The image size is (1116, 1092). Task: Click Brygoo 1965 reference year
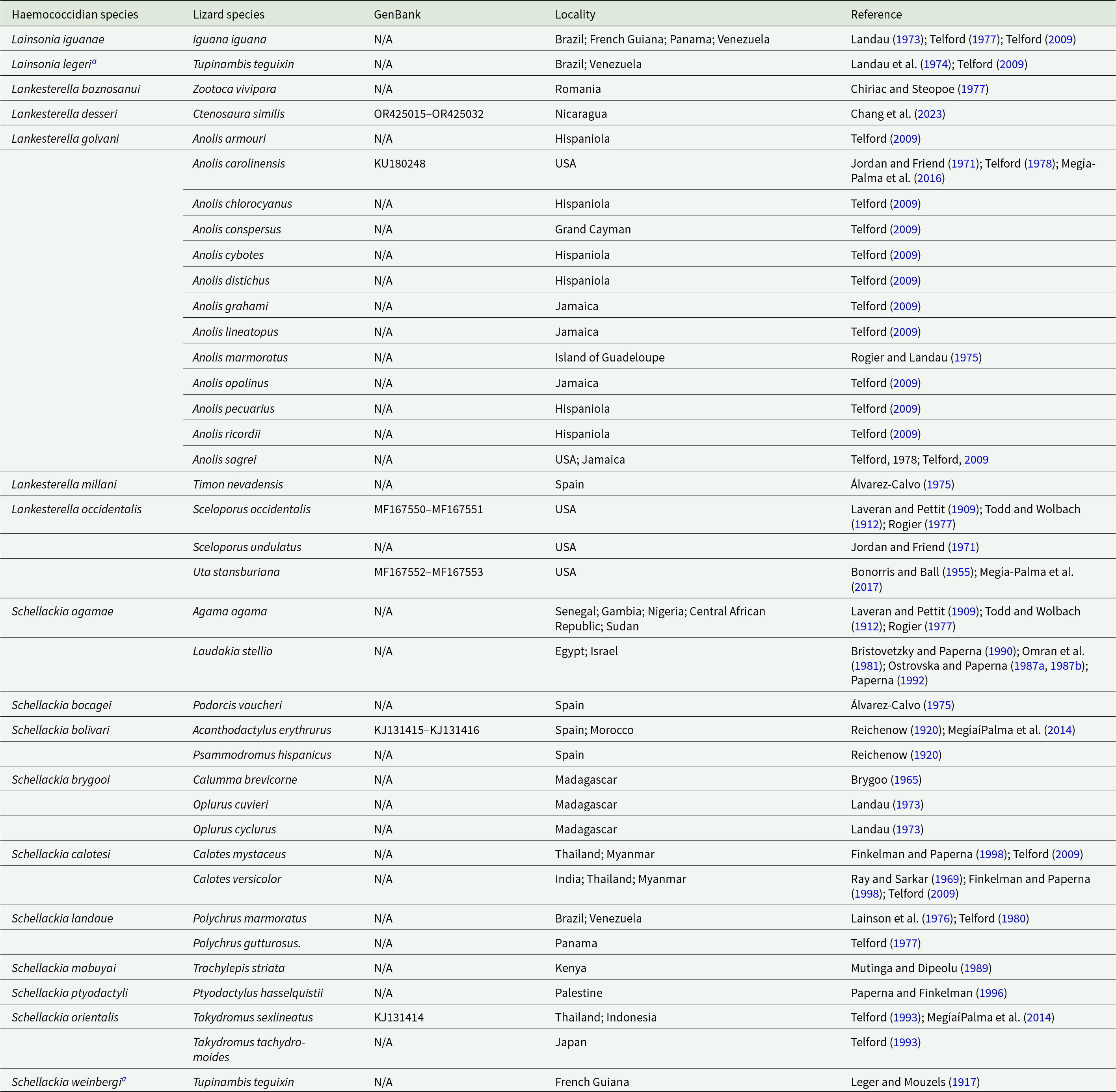(906, 779)
